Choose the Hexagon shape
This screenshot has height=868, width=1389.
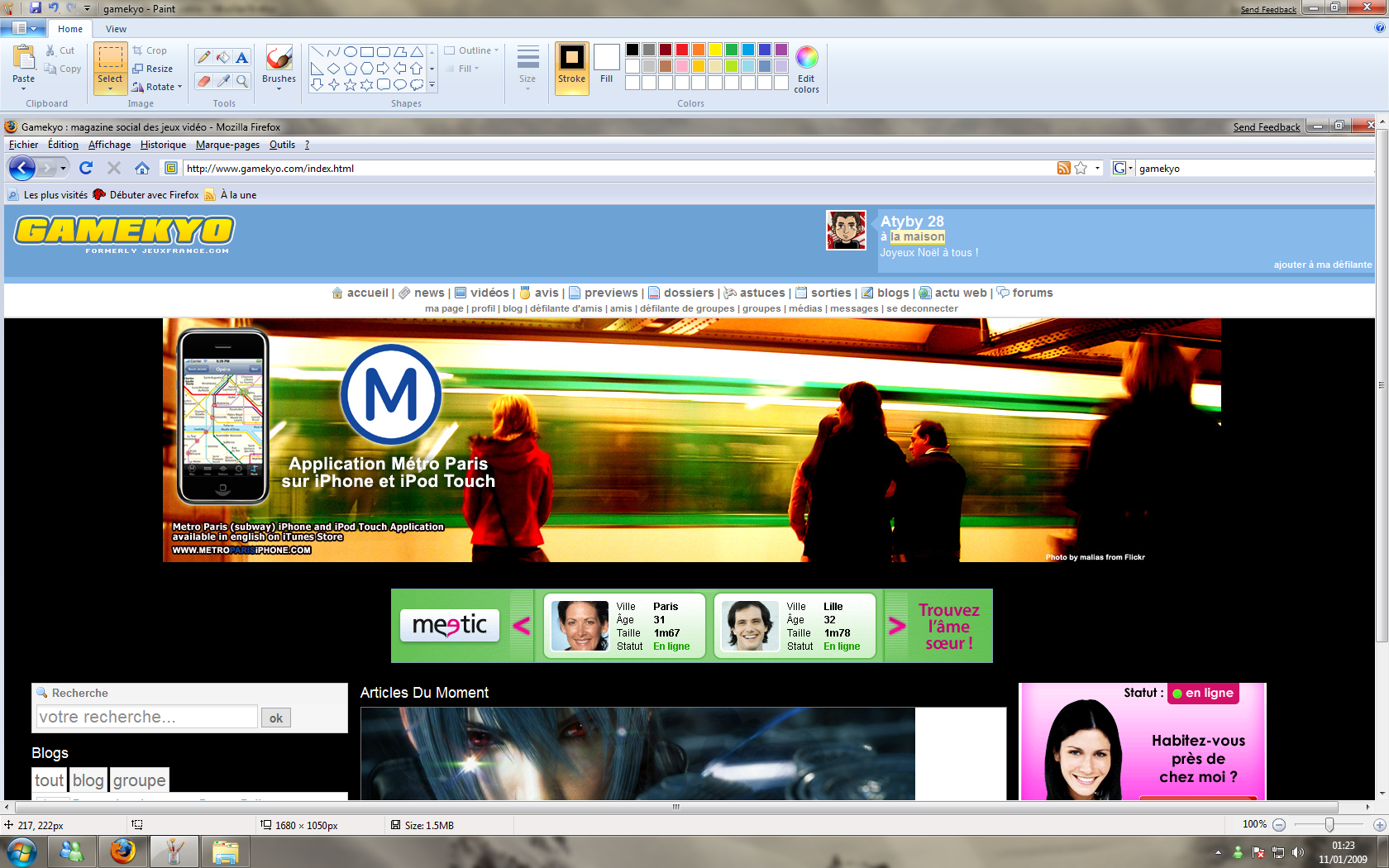(366, 68)
